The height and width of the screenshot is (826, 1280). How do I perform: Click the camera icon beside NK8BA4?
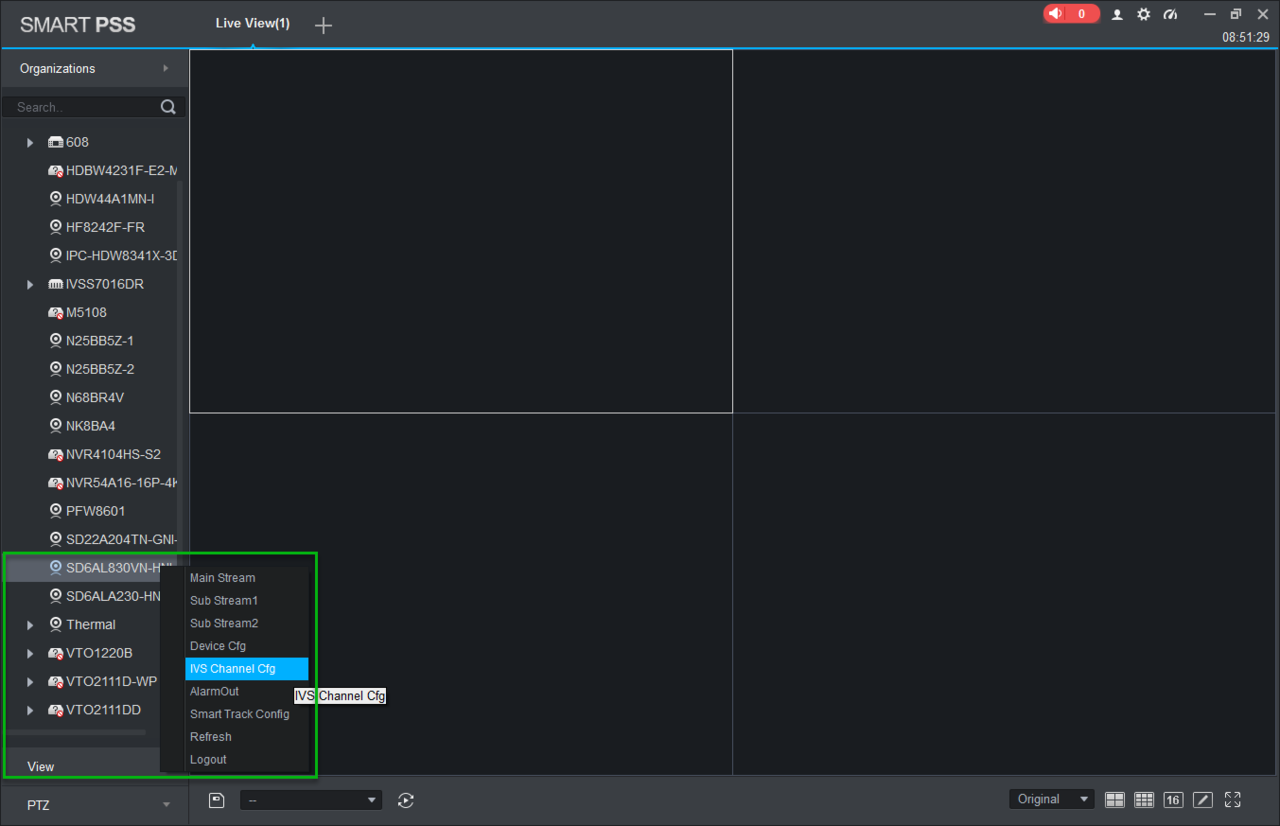(56, 426)
